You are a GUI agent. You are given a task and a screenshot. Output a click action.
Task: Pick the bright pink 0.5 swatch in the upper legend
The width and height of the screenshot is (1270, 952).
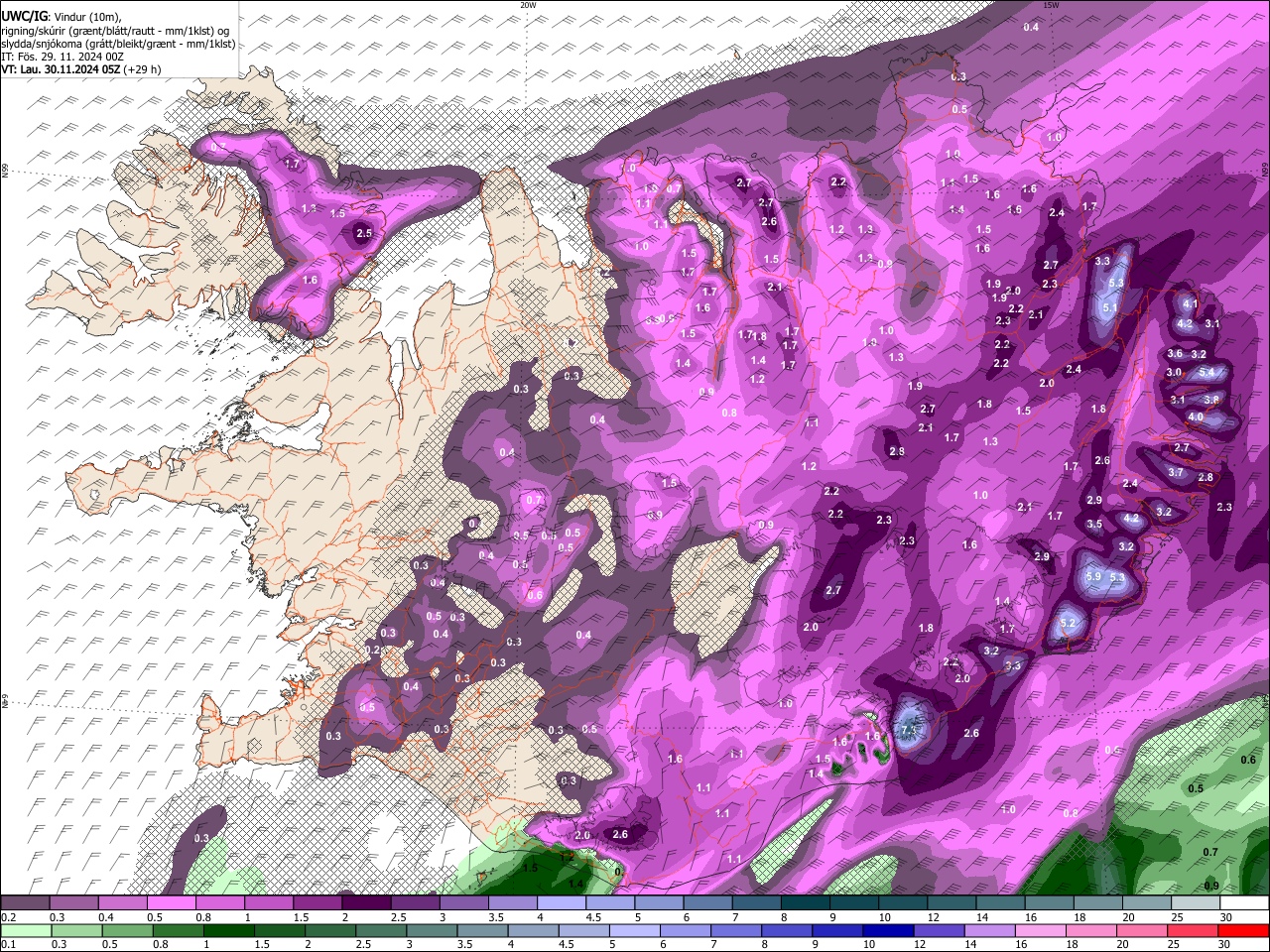click(x=171, y=902)
